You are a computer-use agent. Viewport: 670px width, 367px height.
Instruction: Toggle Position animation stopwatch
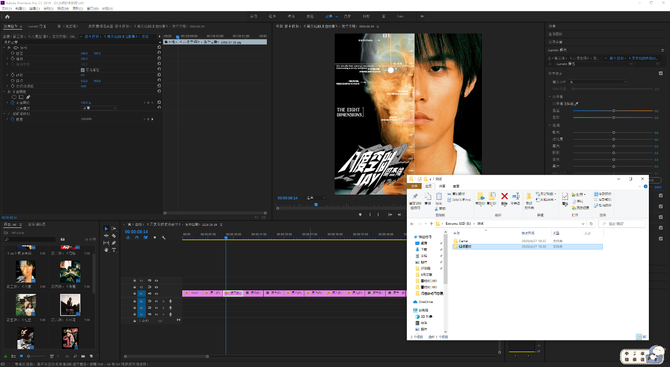12,53
